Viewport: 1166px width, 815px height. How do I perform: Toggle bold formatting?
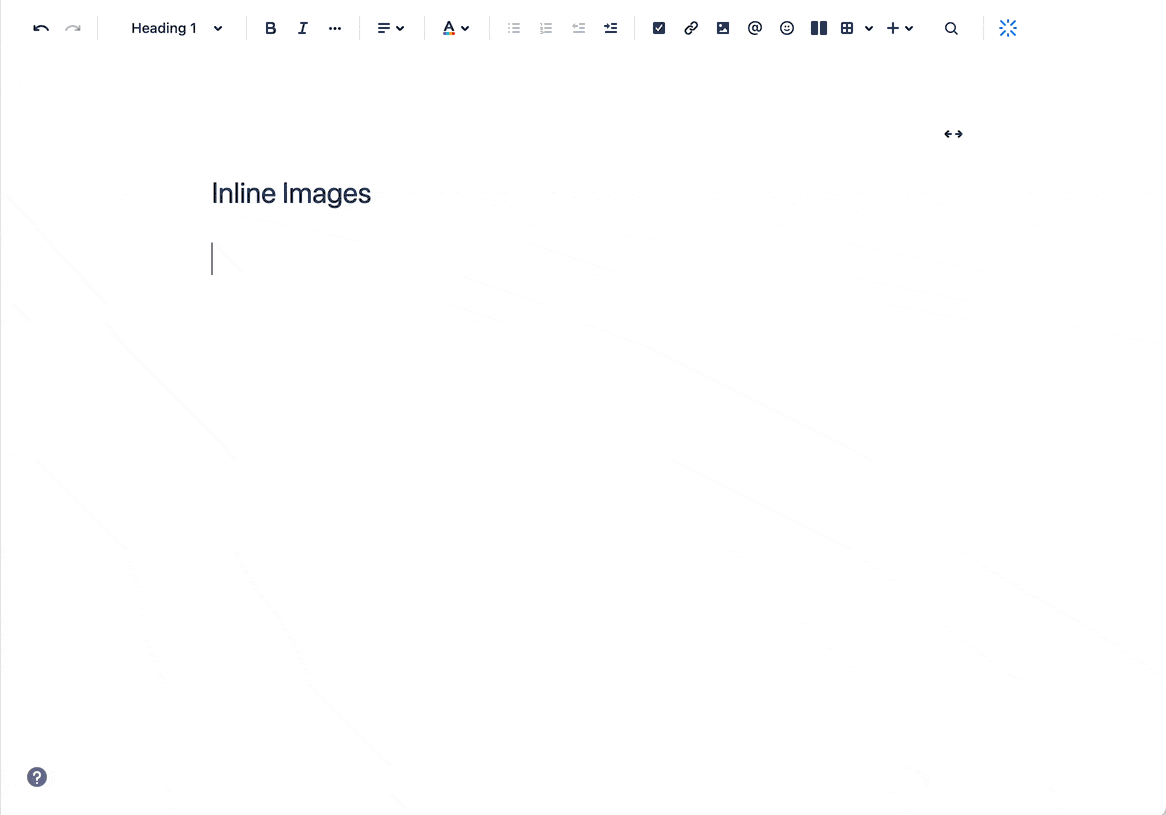click(271, 28)
